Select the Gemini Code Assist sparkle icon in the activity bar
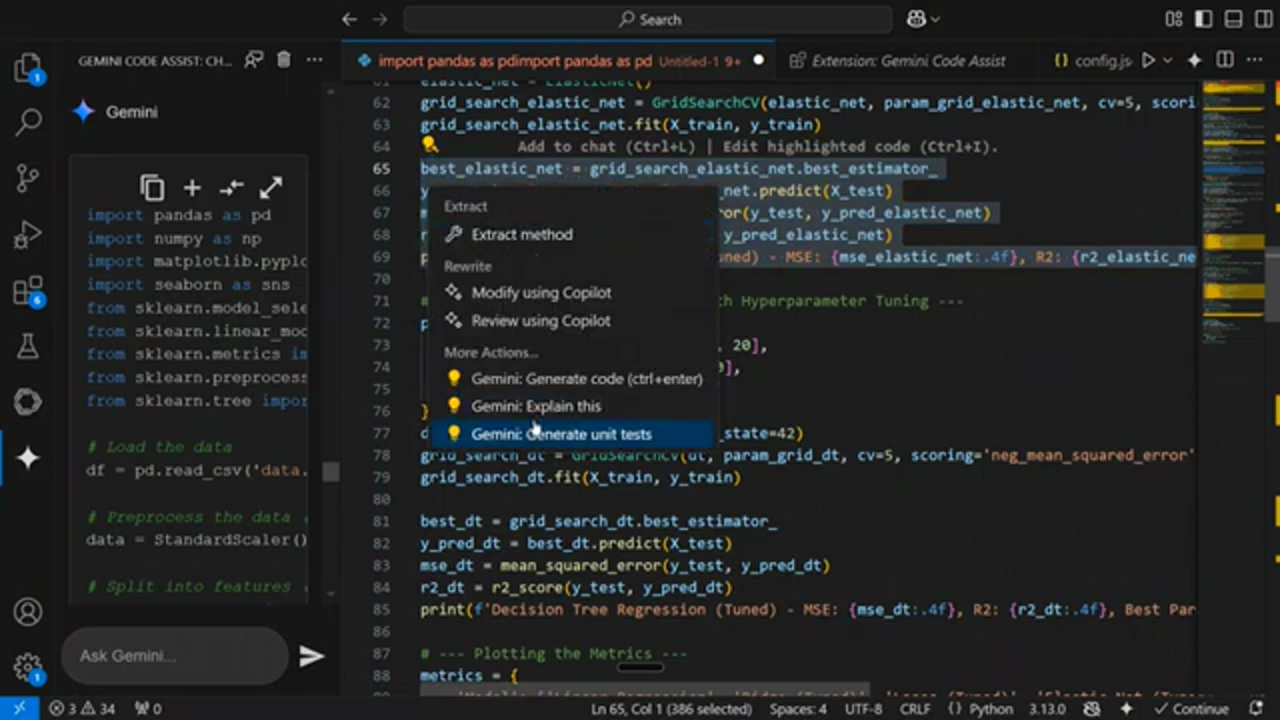This screenshot has width=1280, height=720. pos(28,458)
